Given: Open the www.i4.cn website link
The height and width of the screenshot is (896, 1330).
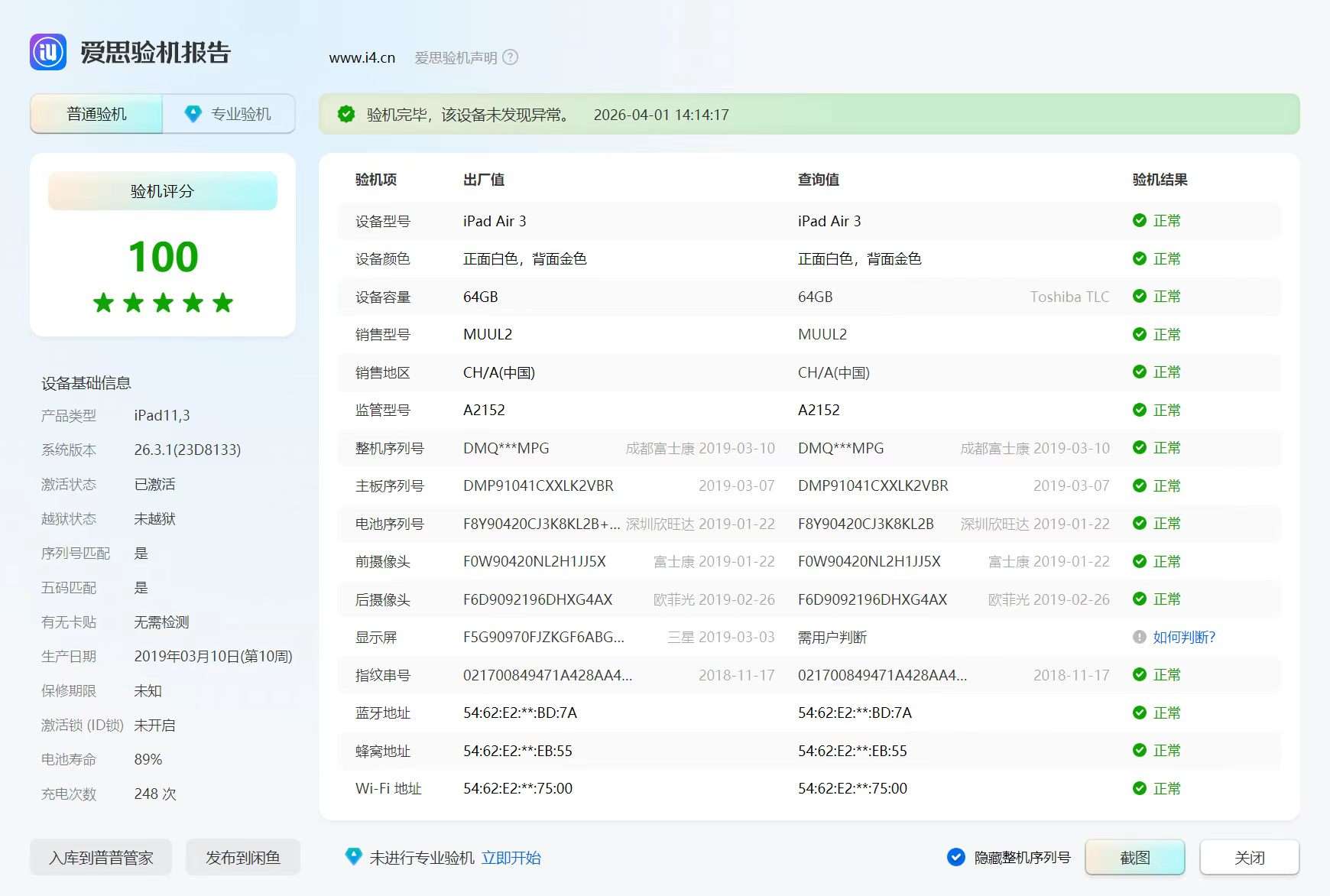Looking at the screenshot, I should pyautogui.click(x=362, y=57).
